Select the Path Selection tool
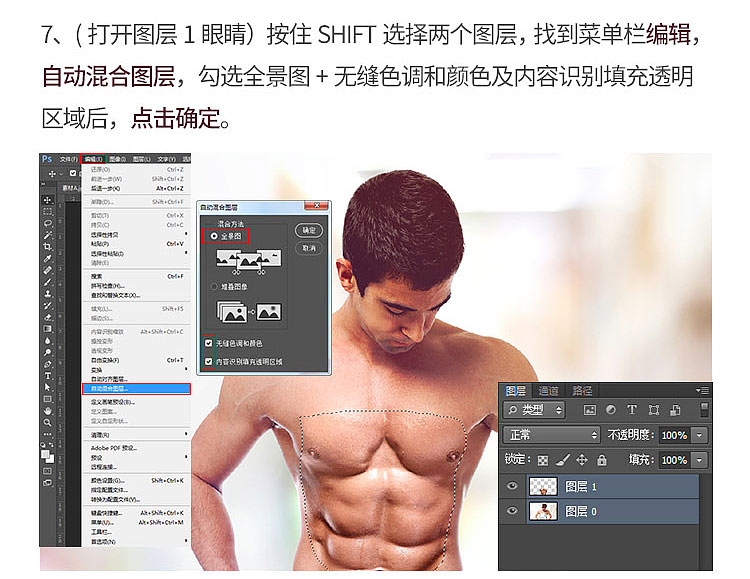This screenshot has height=579, width=750. point(47,387)
